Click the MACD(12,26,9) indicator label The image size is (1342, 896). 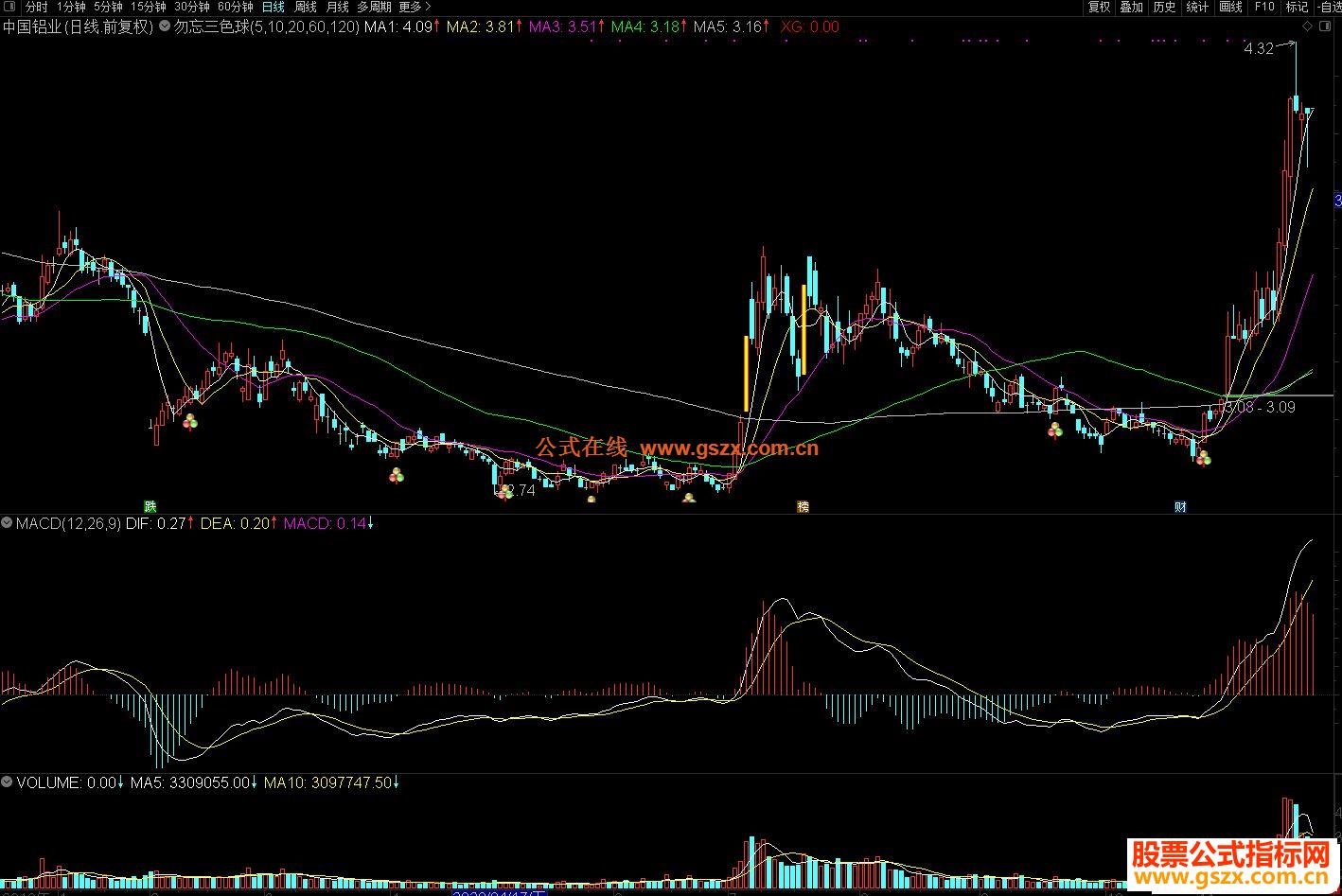click(68, 522)
